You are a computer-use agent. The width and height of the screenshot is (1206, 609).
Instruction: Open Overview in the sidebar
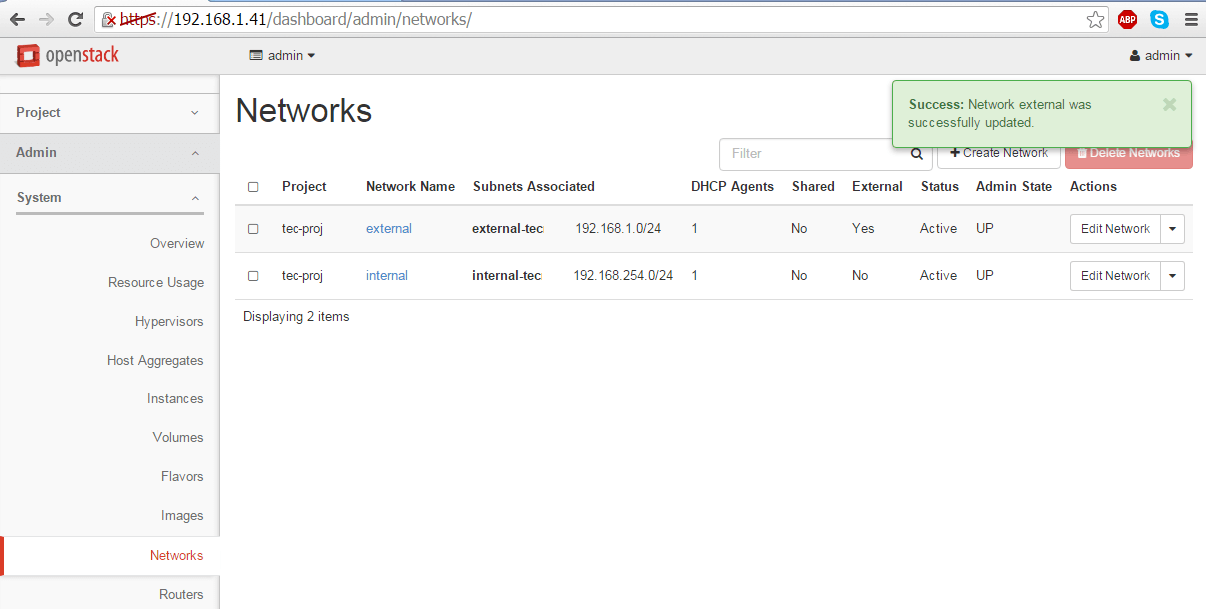[177, 244]
